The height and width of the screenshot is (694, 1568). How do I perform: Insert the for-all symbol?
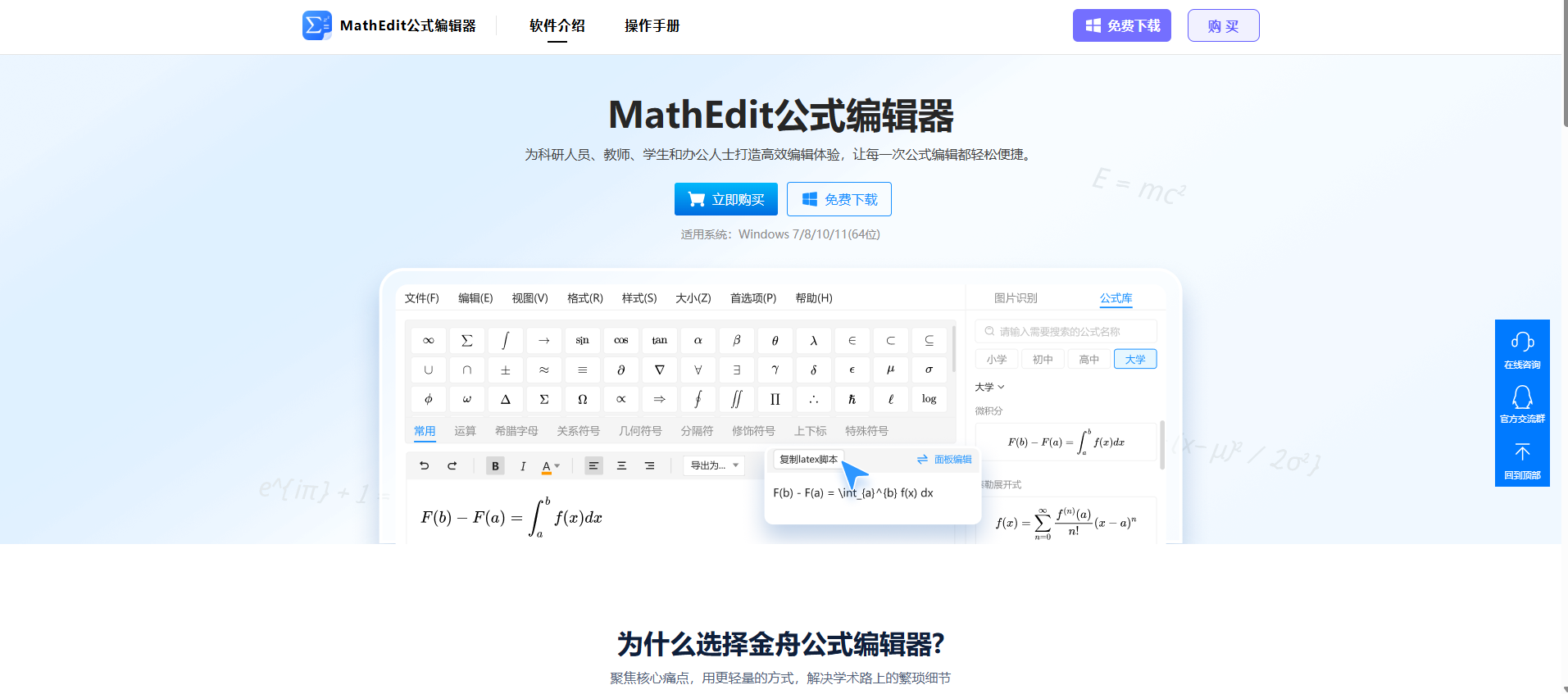(x=698, y=370)
